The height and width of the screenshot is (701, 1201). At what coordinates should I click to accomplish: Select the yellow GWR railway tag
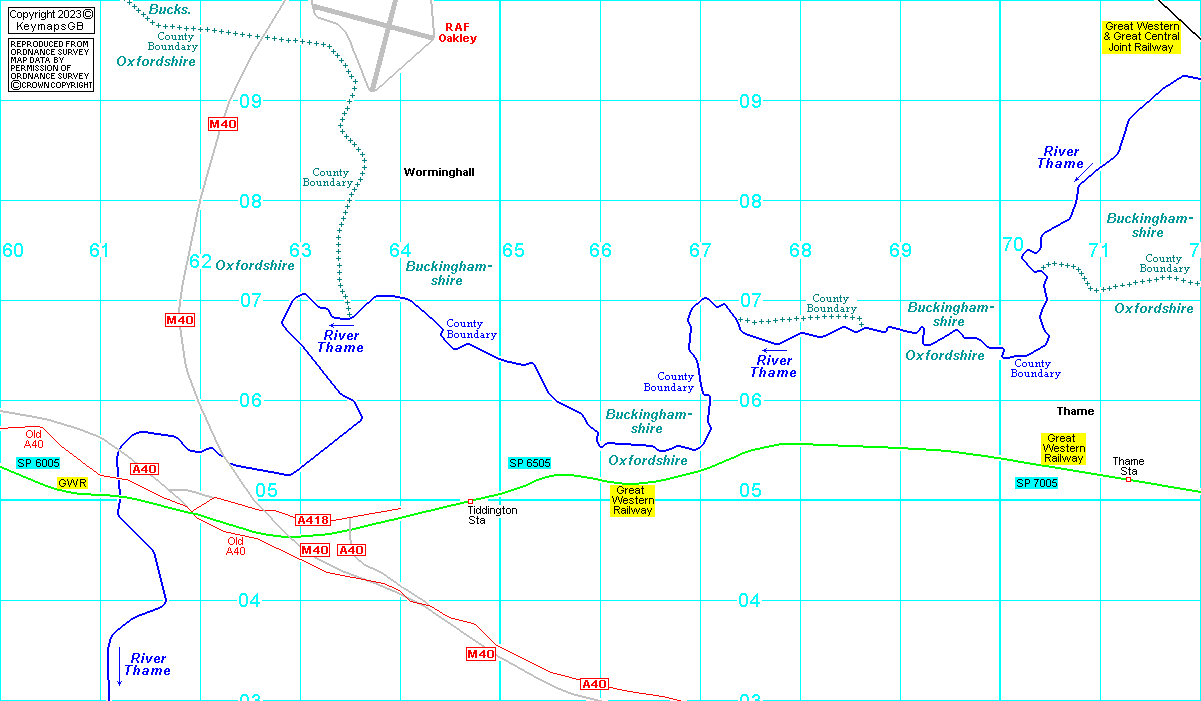point(72,483)
